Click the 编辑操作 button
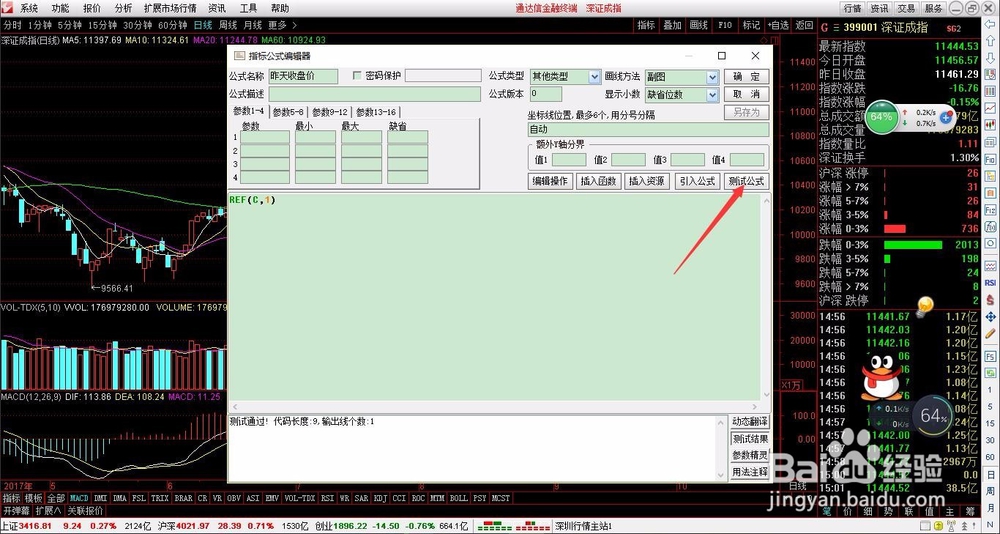Image resolution: width=1000 pixels, height=534 pixels. point(551,181)
